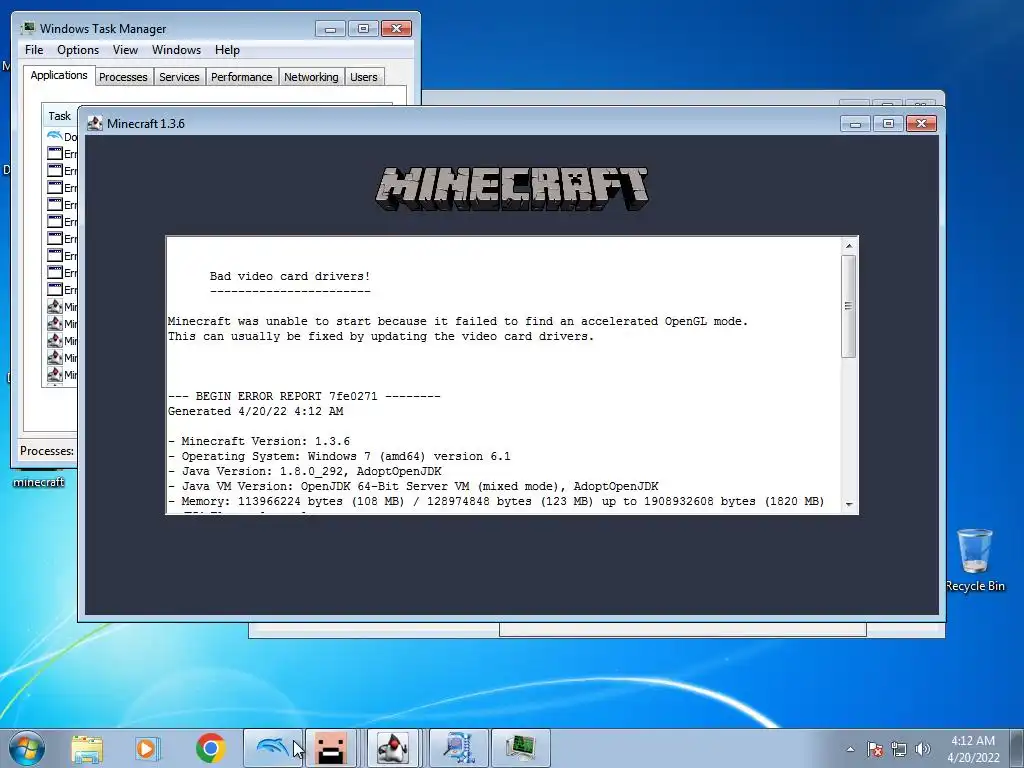Open the File menu in Task Manager
Image resolution: width=1024 pixels, height=768 pixels.
[x=34, y=50]
